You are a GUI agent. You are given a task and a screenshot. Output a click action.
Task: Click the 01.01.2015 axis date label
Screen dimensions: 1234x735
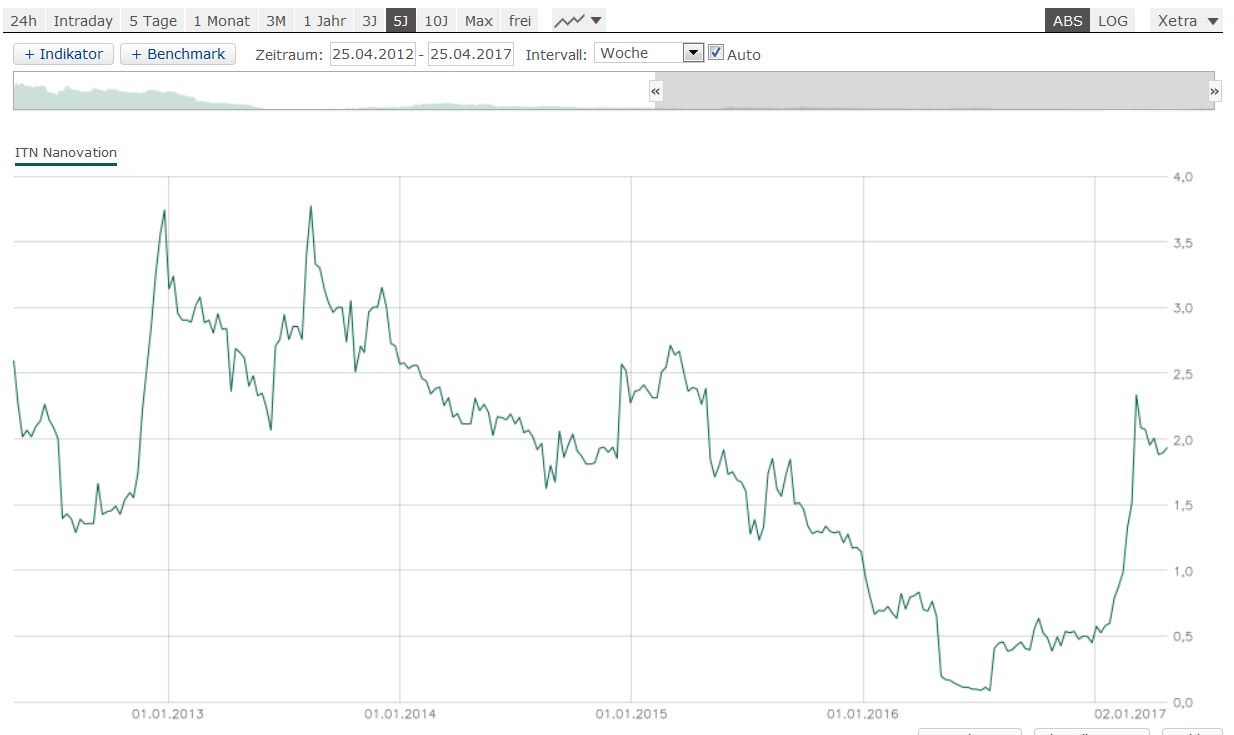tap(631, 714)
